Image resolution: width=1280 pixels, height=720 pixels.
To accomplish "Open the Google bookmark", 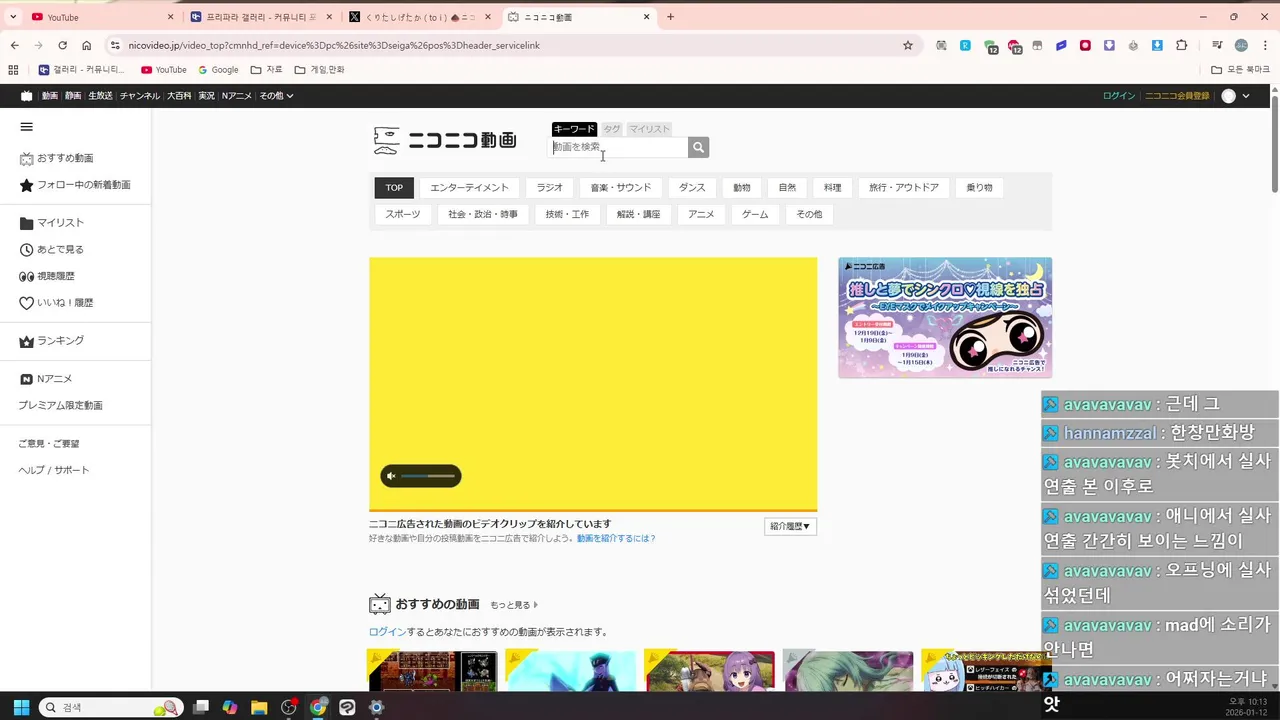I will [218, 70].
